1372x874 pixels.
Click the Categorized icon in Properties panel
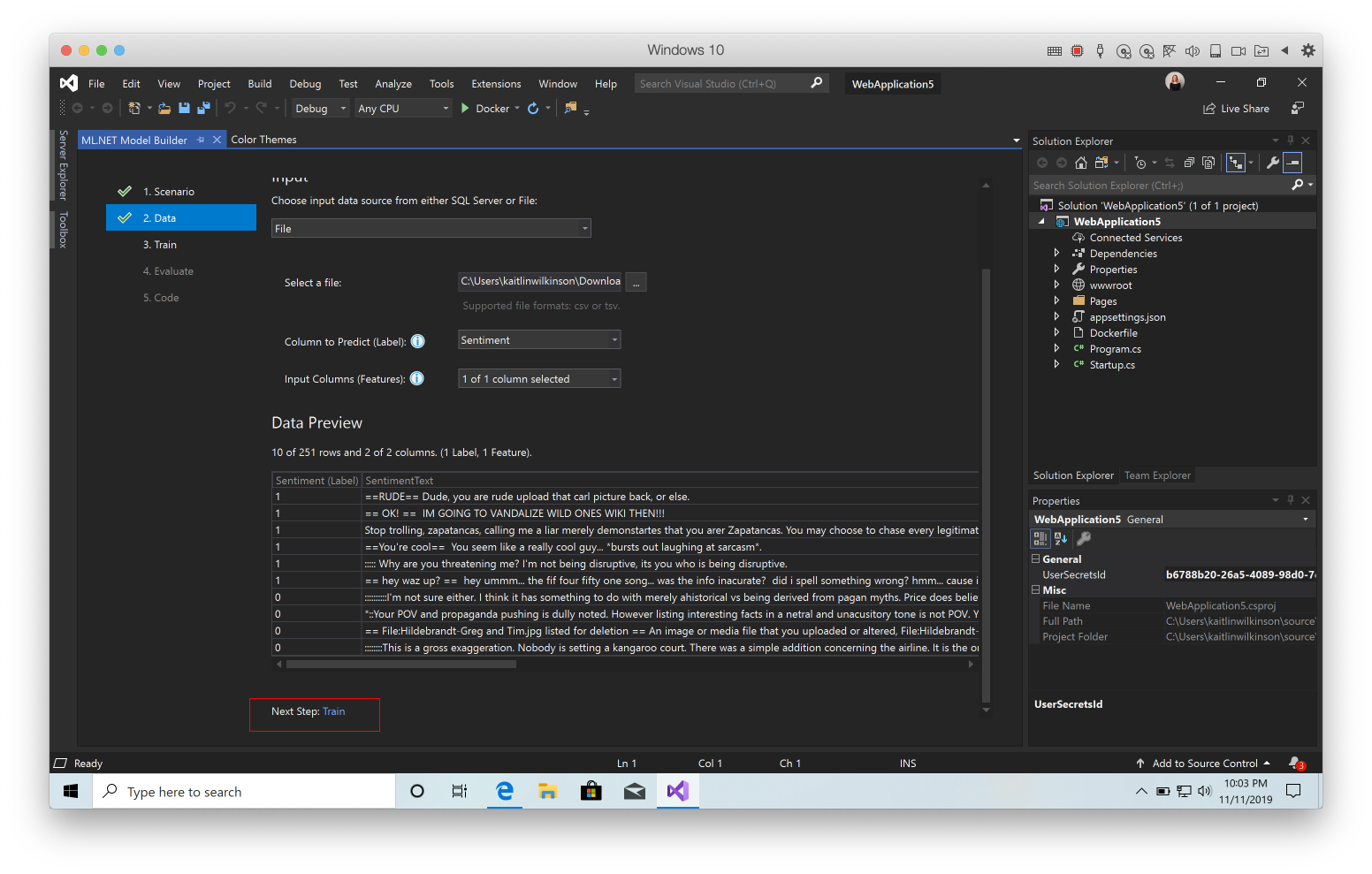[x=1040, y=538]
